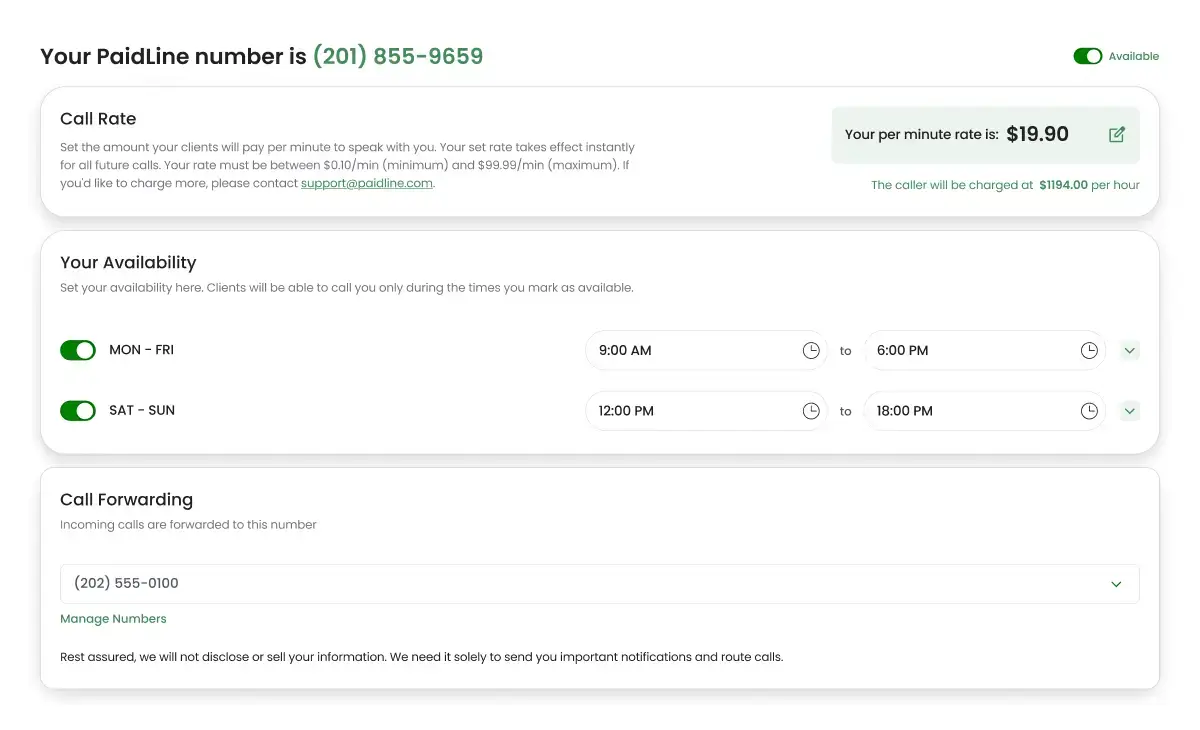The height and width of the screenshot is (730, 1200).
Task: Expand the SAT - SUN schedule chevron
Action: [1130, 411]
